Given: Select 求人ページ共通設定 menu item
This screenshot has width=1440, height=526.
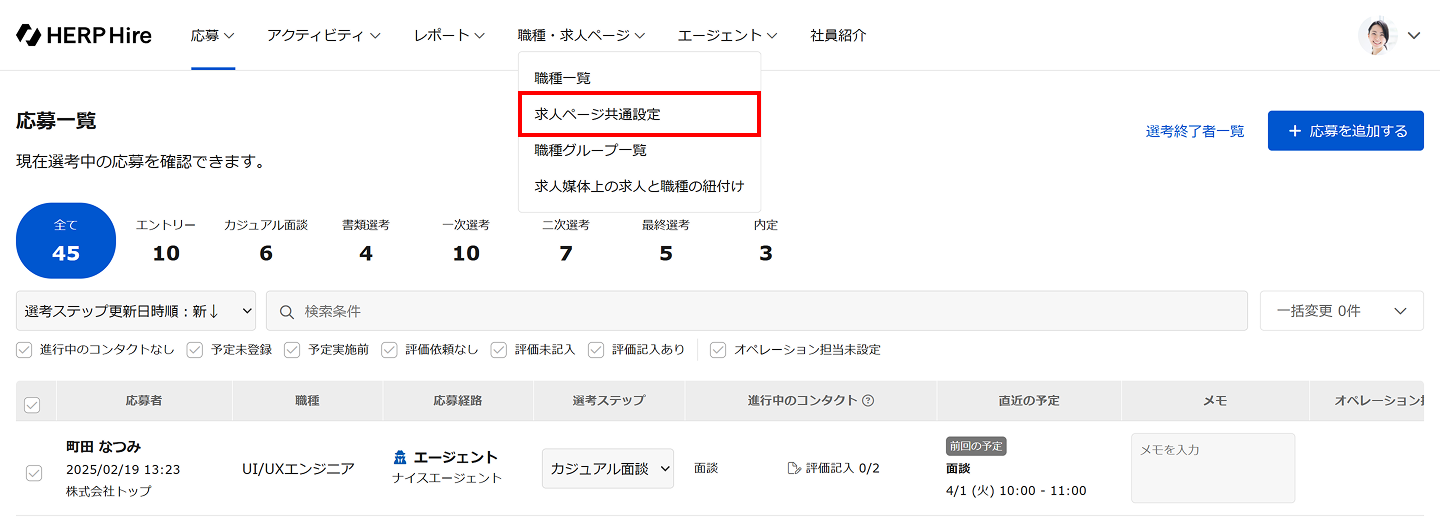Looking at the screenshot, I should [x=639, y=114].
